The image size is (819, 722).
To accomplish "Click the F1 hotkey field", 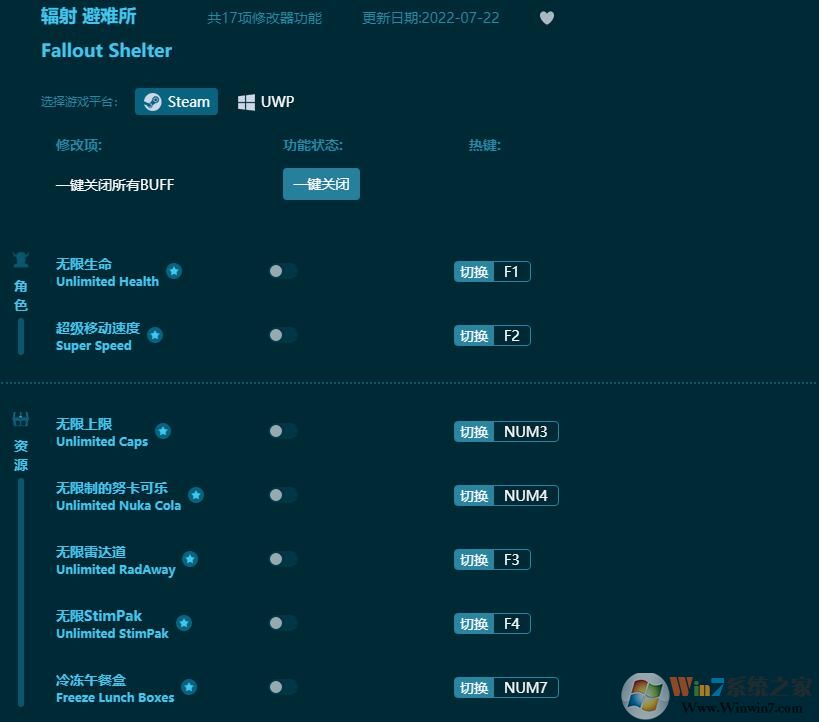I will (512, 272).
